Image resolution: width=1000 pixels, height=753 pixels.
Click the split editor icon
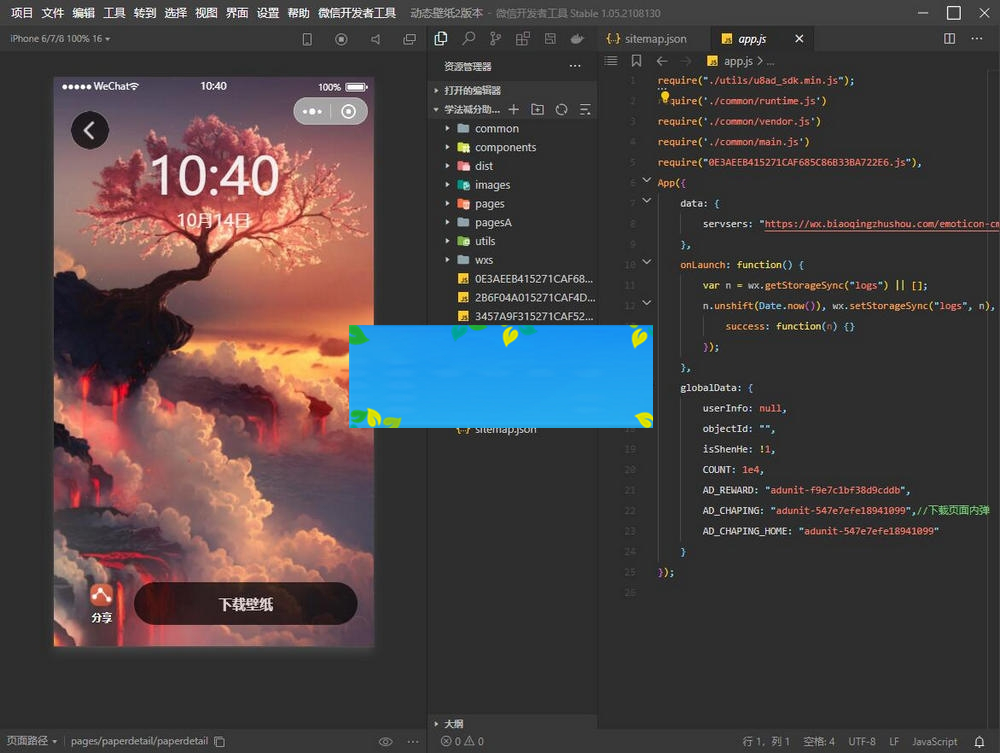pos(950,39)
